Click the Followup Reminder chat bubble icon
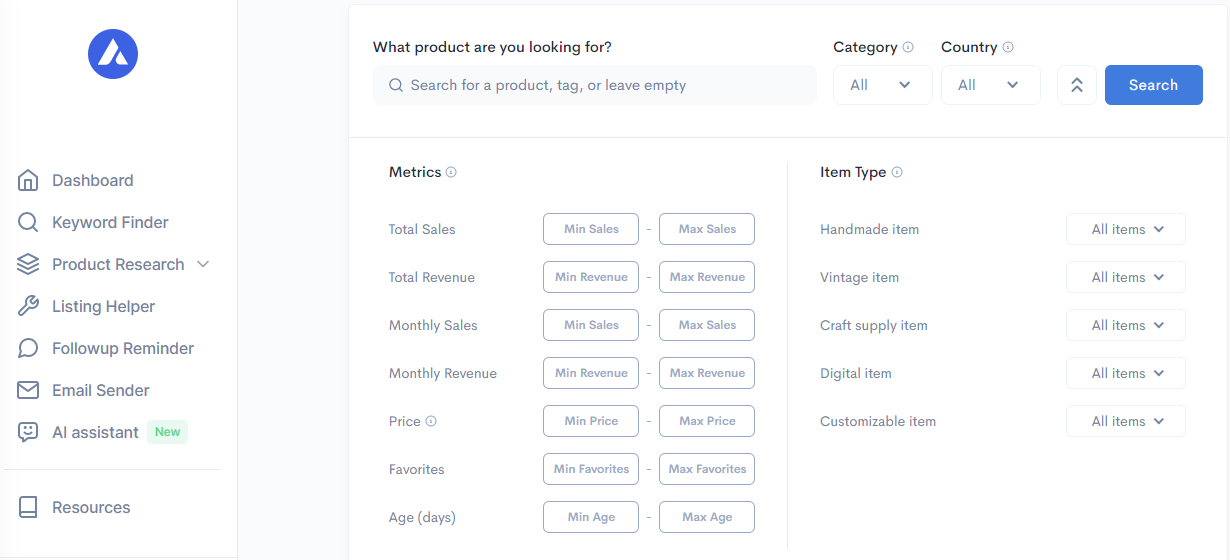Viewport: 1230px width, 560px height. (28, 349)
